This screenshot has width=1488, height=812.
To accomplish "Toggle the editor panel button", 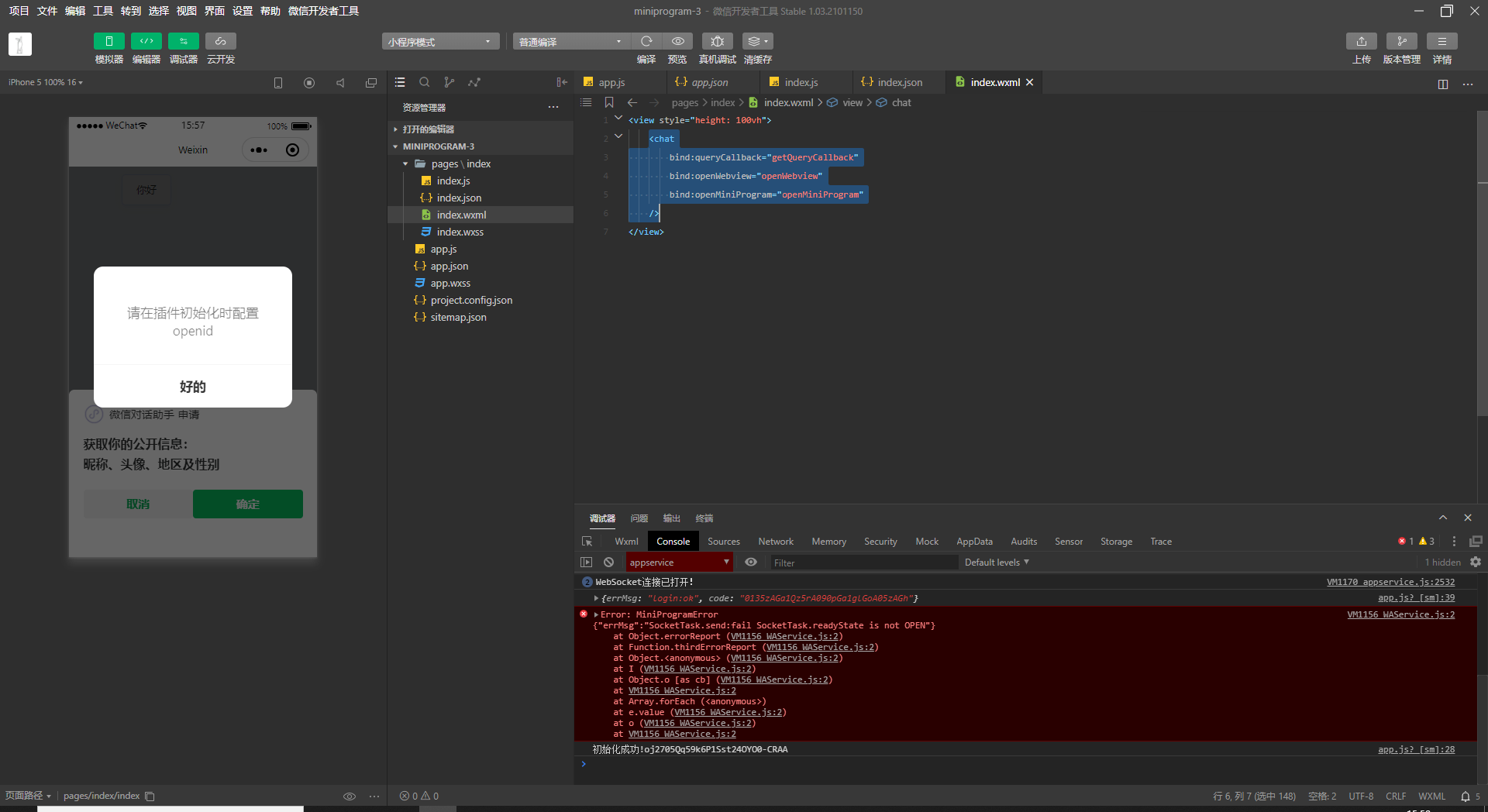I will coord(146,41).
